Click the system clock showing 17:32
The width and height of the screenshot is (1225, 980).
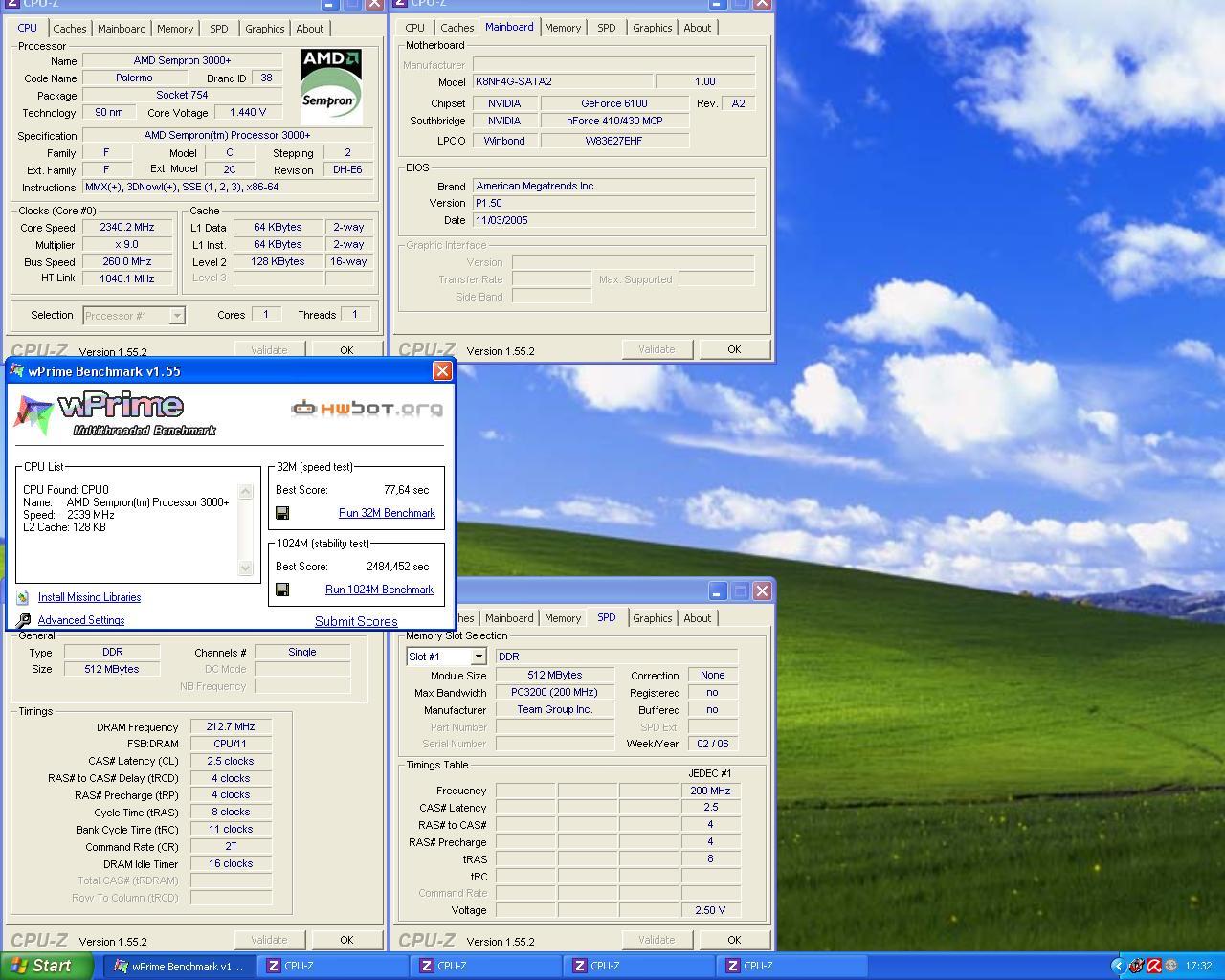(x=1198, y=966)
